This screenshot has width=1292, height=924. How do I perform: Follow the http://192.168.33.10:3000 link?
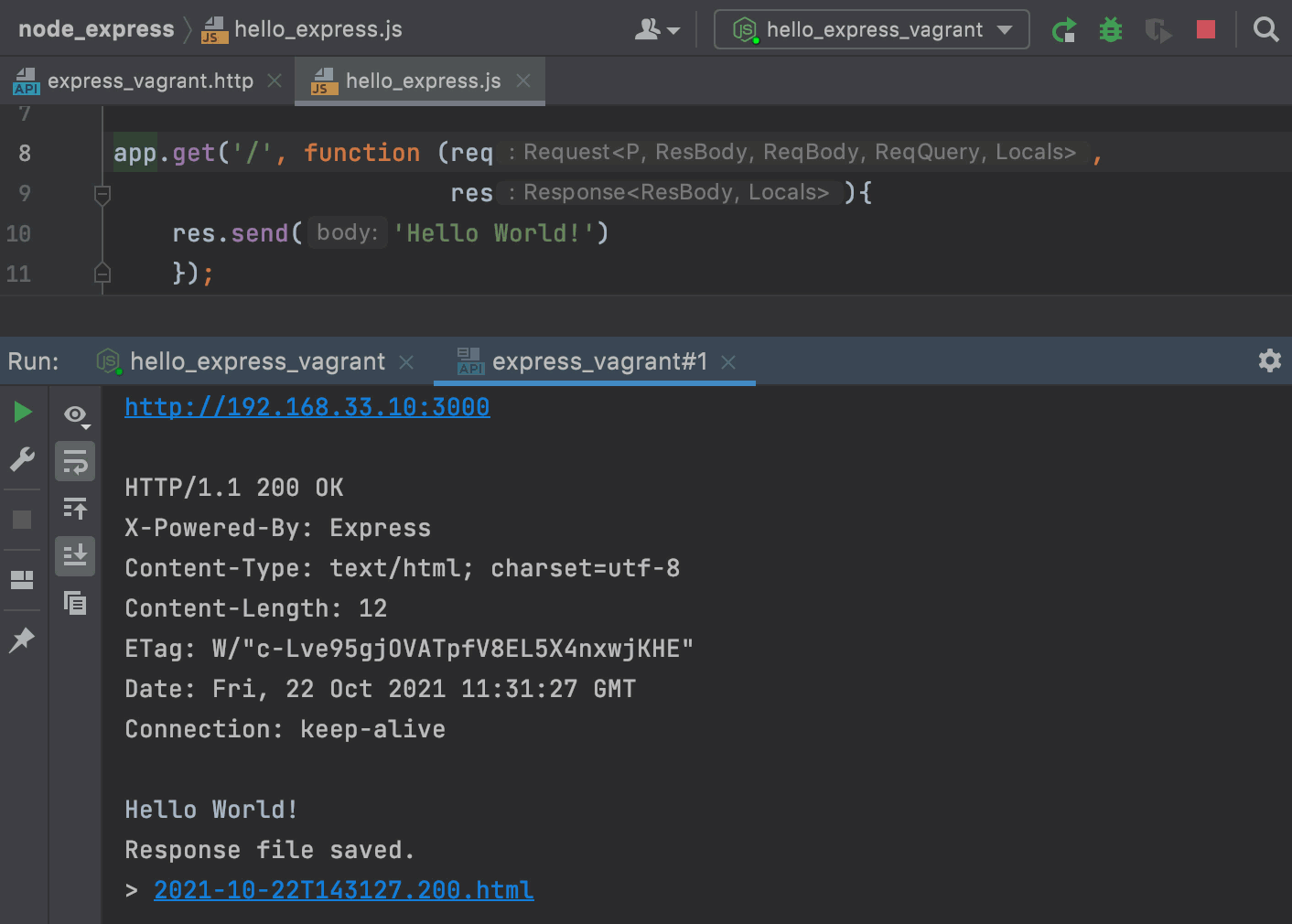click(x=307, y=406)
